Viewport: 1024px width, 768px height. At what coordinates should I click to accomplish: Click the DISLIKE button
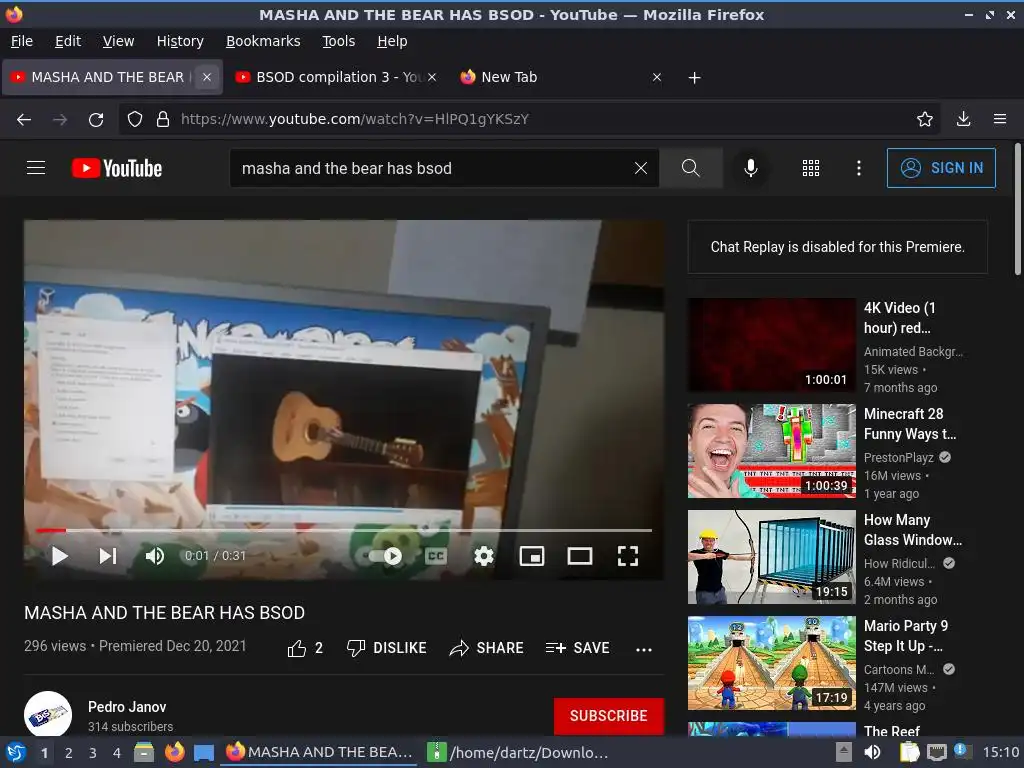pos(386,648)
